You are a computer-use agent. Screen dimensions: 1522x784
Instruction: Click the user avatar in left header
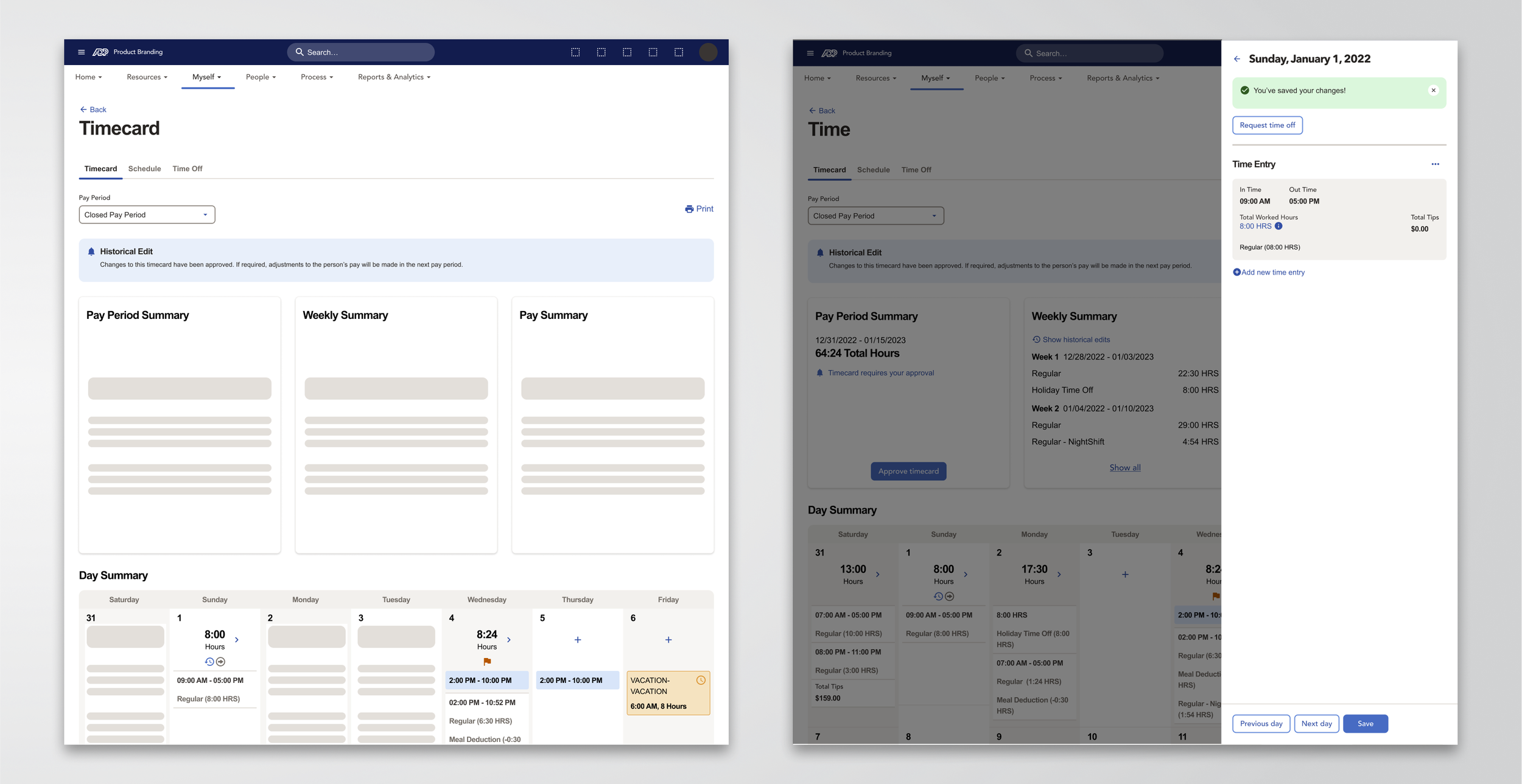[707, 52]
